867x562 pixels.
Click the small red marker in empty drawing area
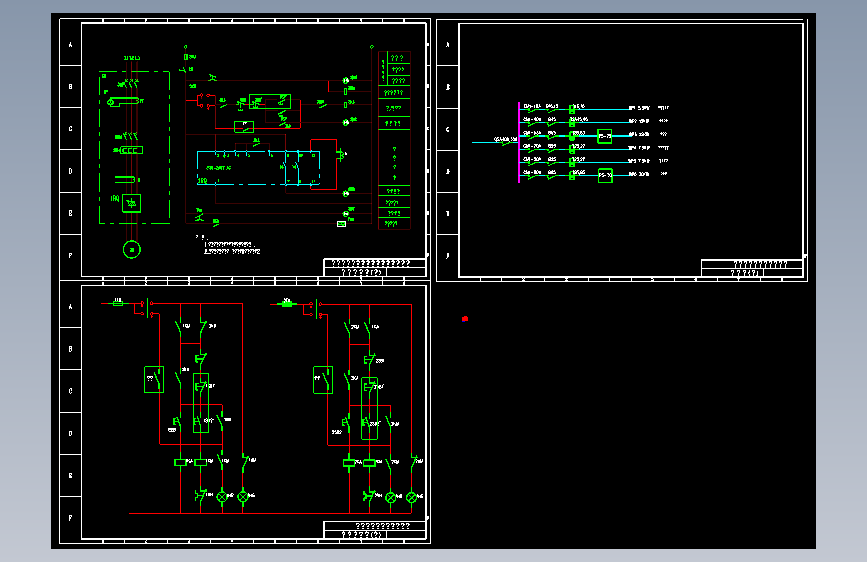[x=465, y=319]
